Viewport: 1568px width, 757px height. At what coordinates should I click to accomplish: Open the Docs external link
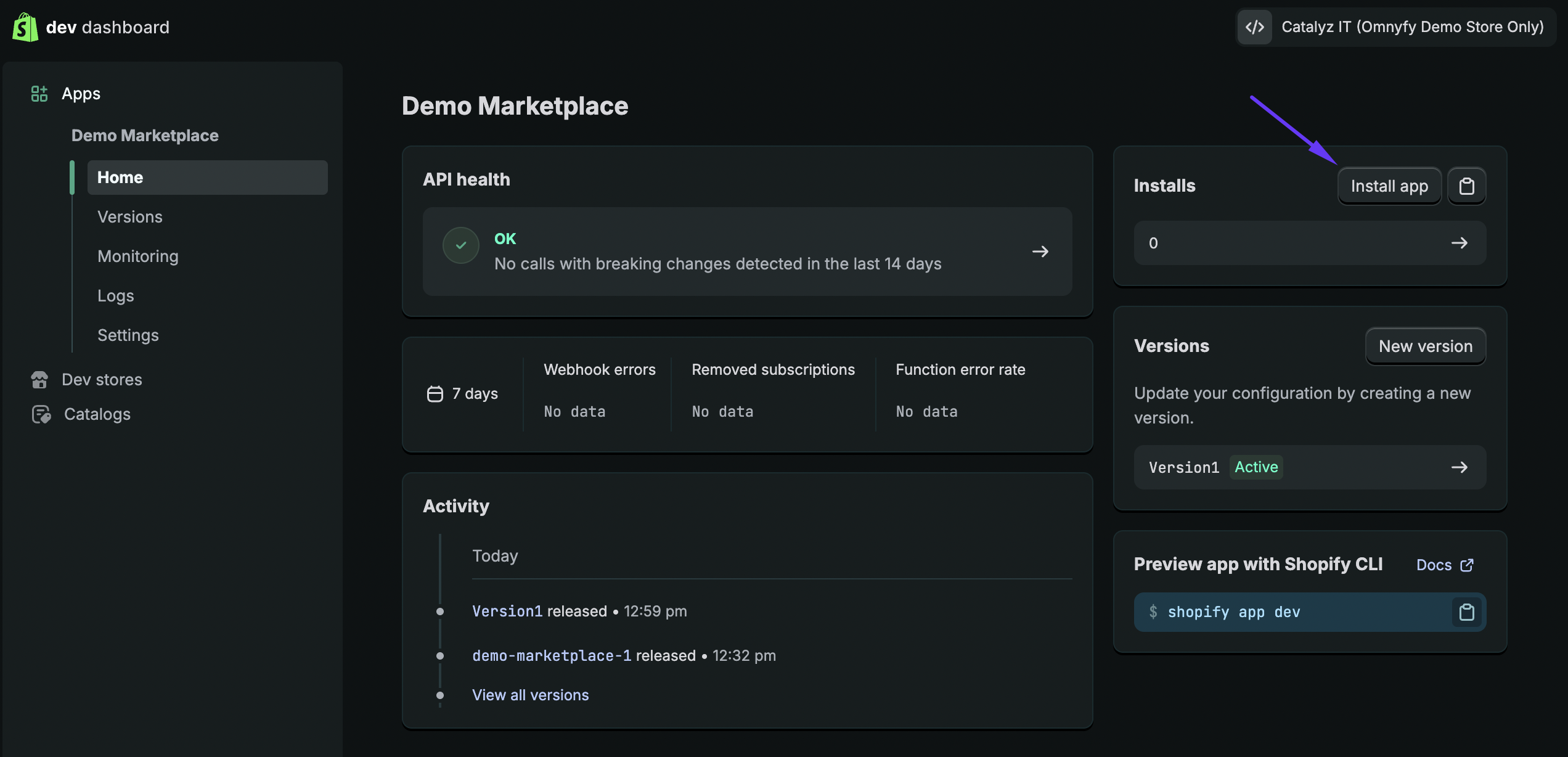coord(1444,565)
